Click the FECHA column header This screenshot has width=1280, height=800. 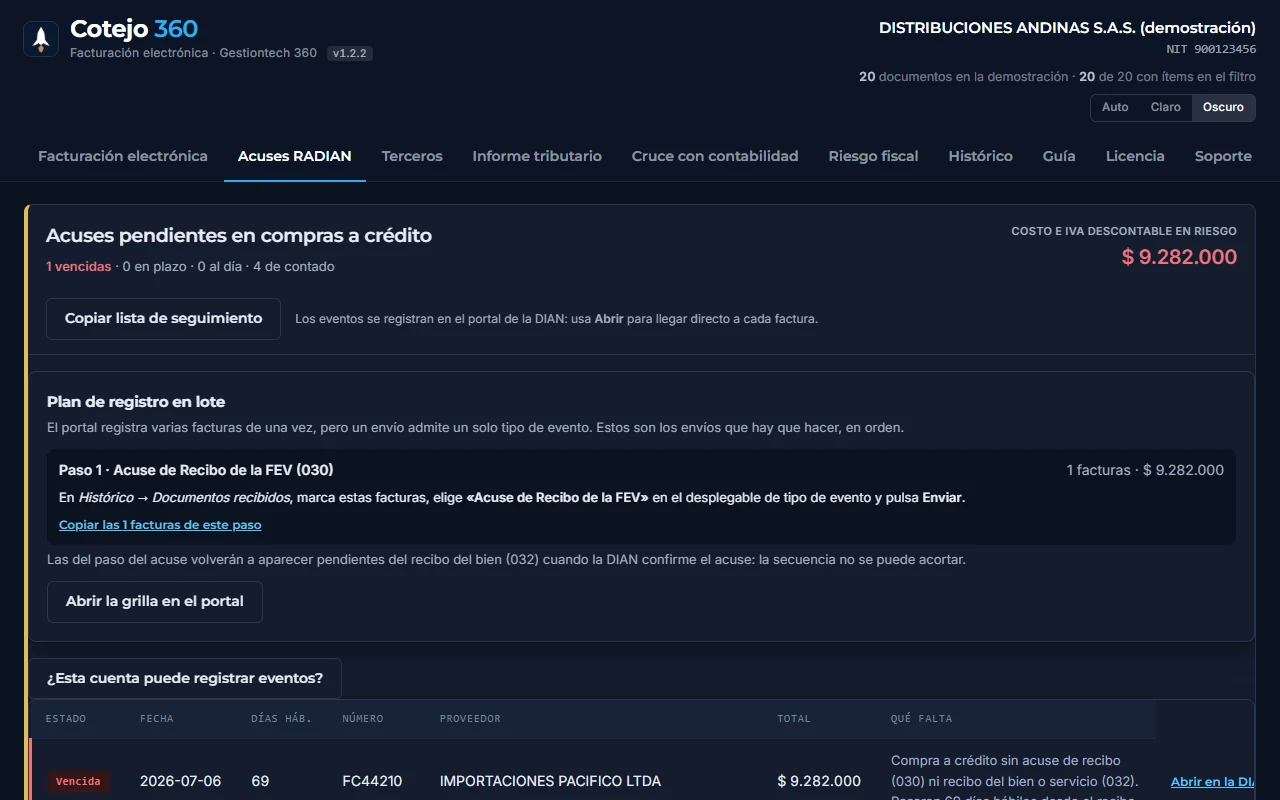(x=156, y=718)
